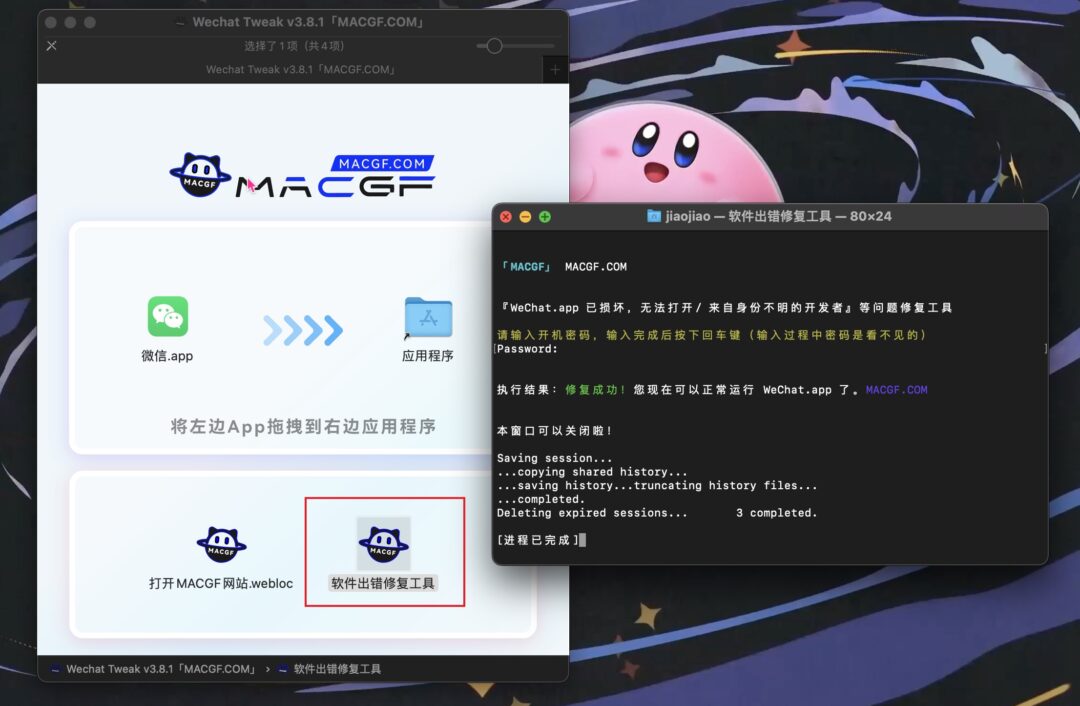Viewport: 1080px width, 706px height.
Task: Click the MACGF cat mascot logo
Action: [x=201, y=173]
